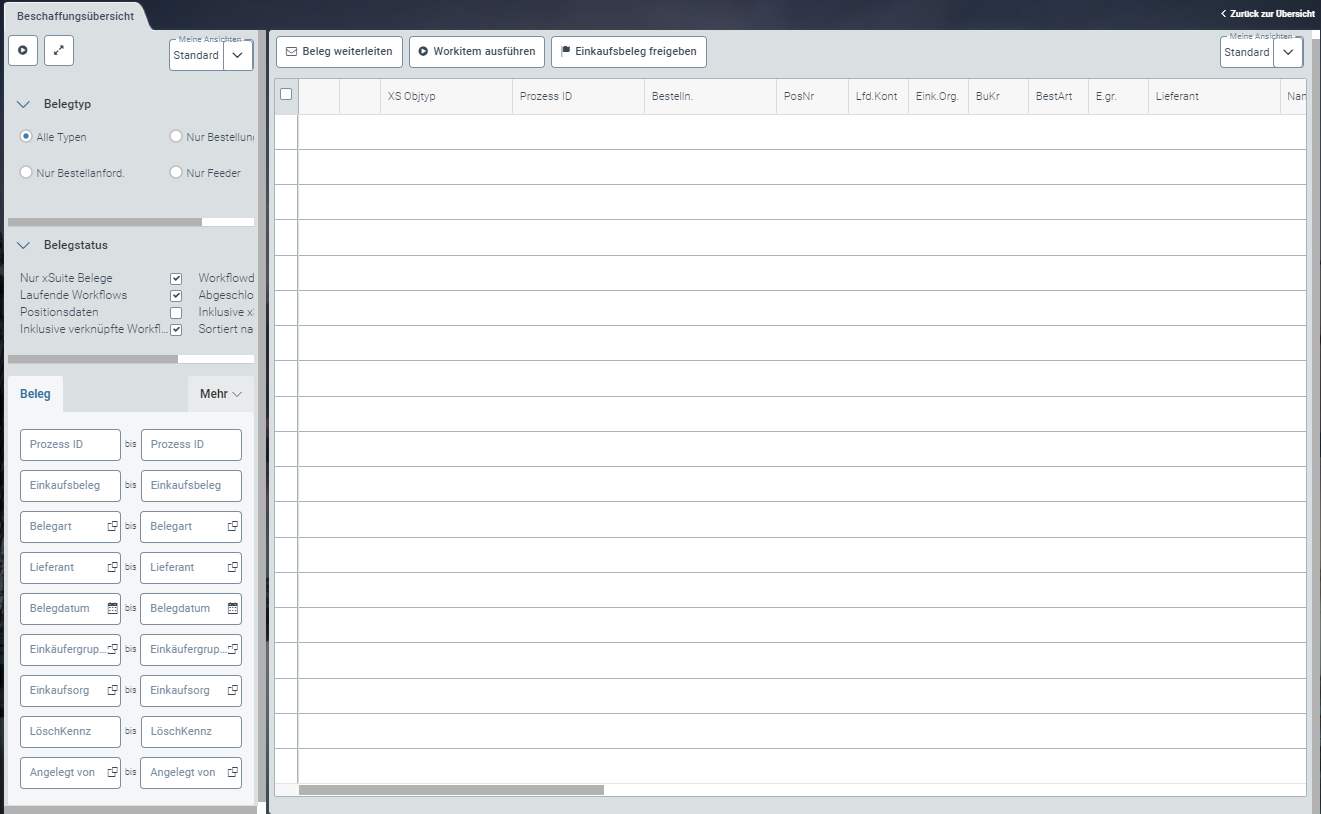Image resolution: width=1321 pixels, height=814 pixels.
Task: Enable the Positionsdaten checkbox
Action: pos(176,313)
